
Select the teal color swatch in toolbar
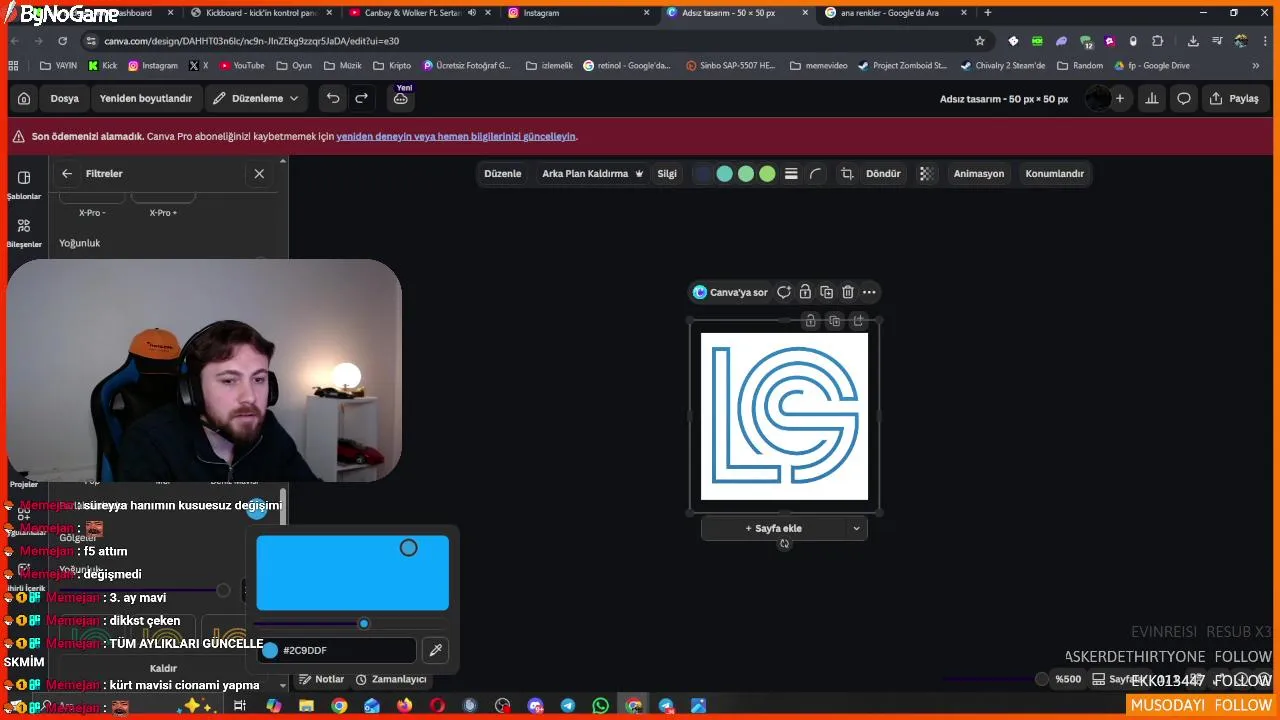[724, 173]
